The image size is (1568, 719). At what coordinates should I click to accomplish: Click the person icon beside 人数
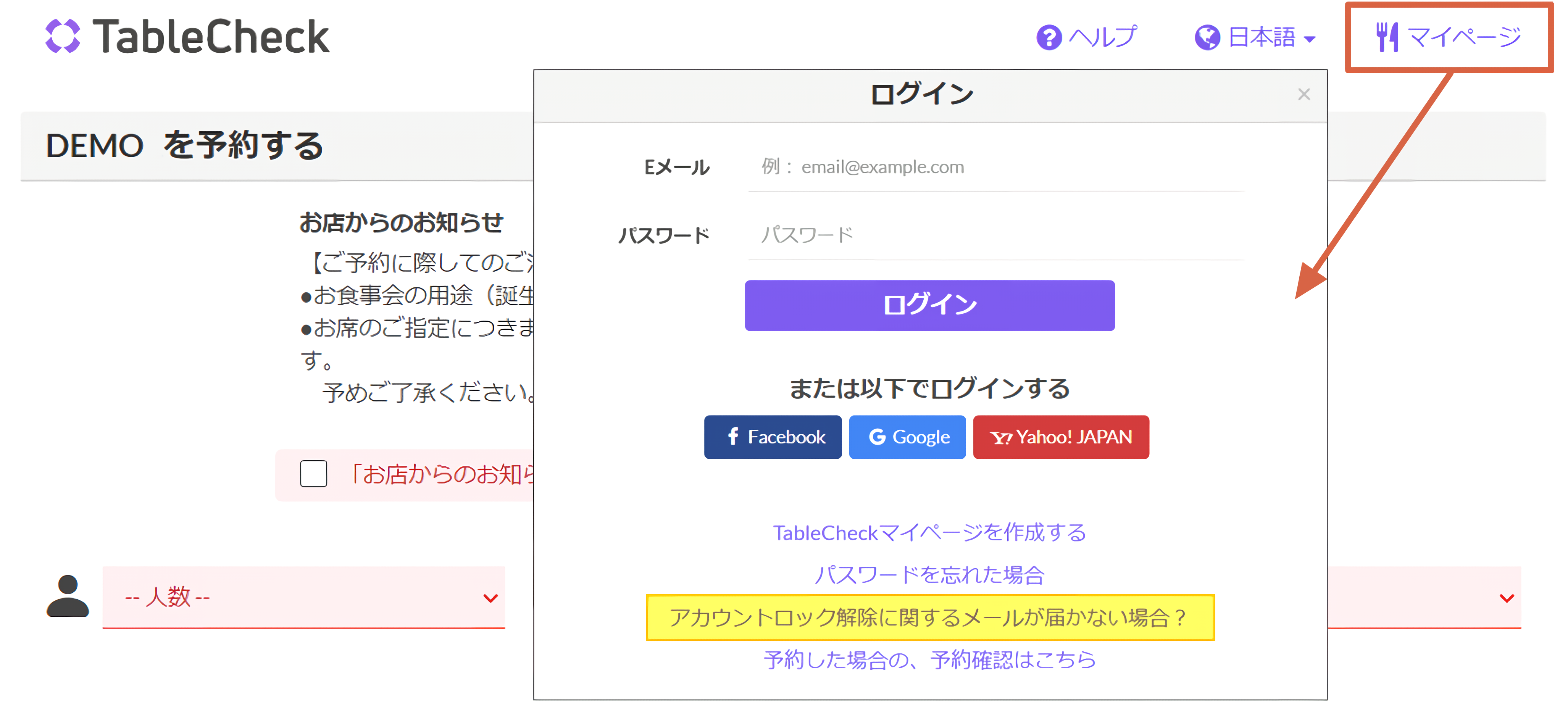tap(68, 596)
